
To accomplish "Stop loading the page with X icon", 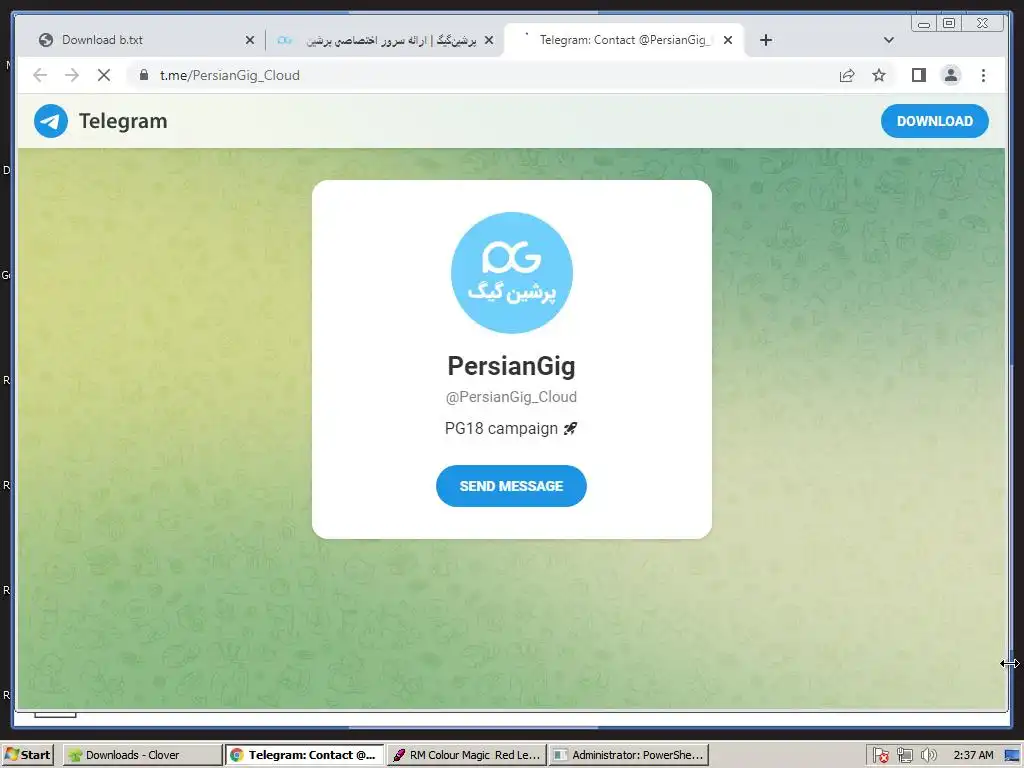I will click(104, 75).
